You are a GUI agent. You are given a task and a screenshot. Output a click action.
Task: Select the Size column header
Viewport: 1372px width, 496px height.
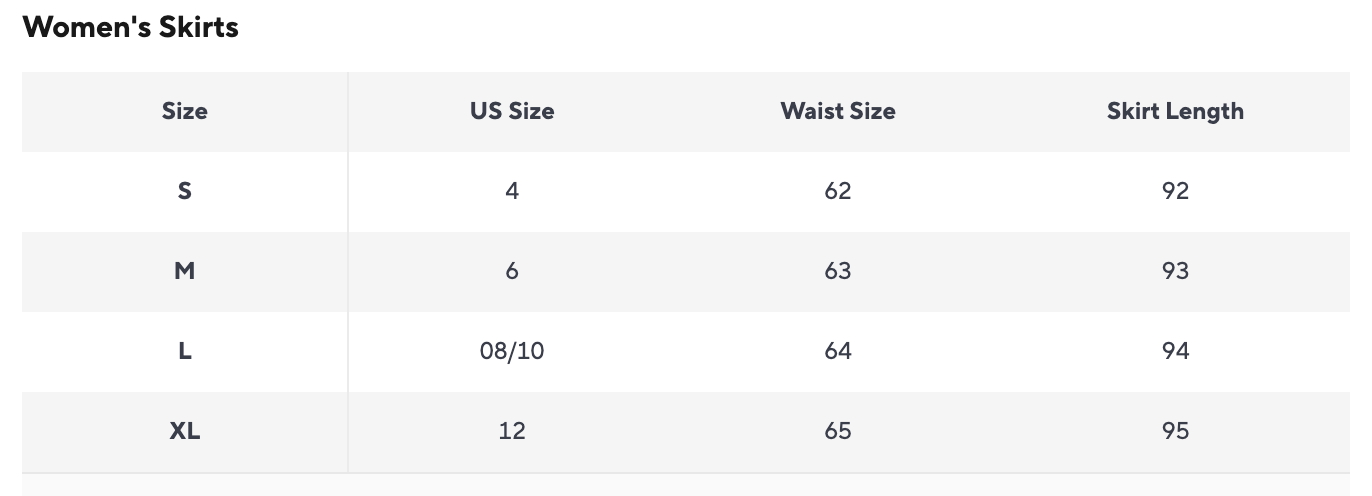(x=185, y=111)
